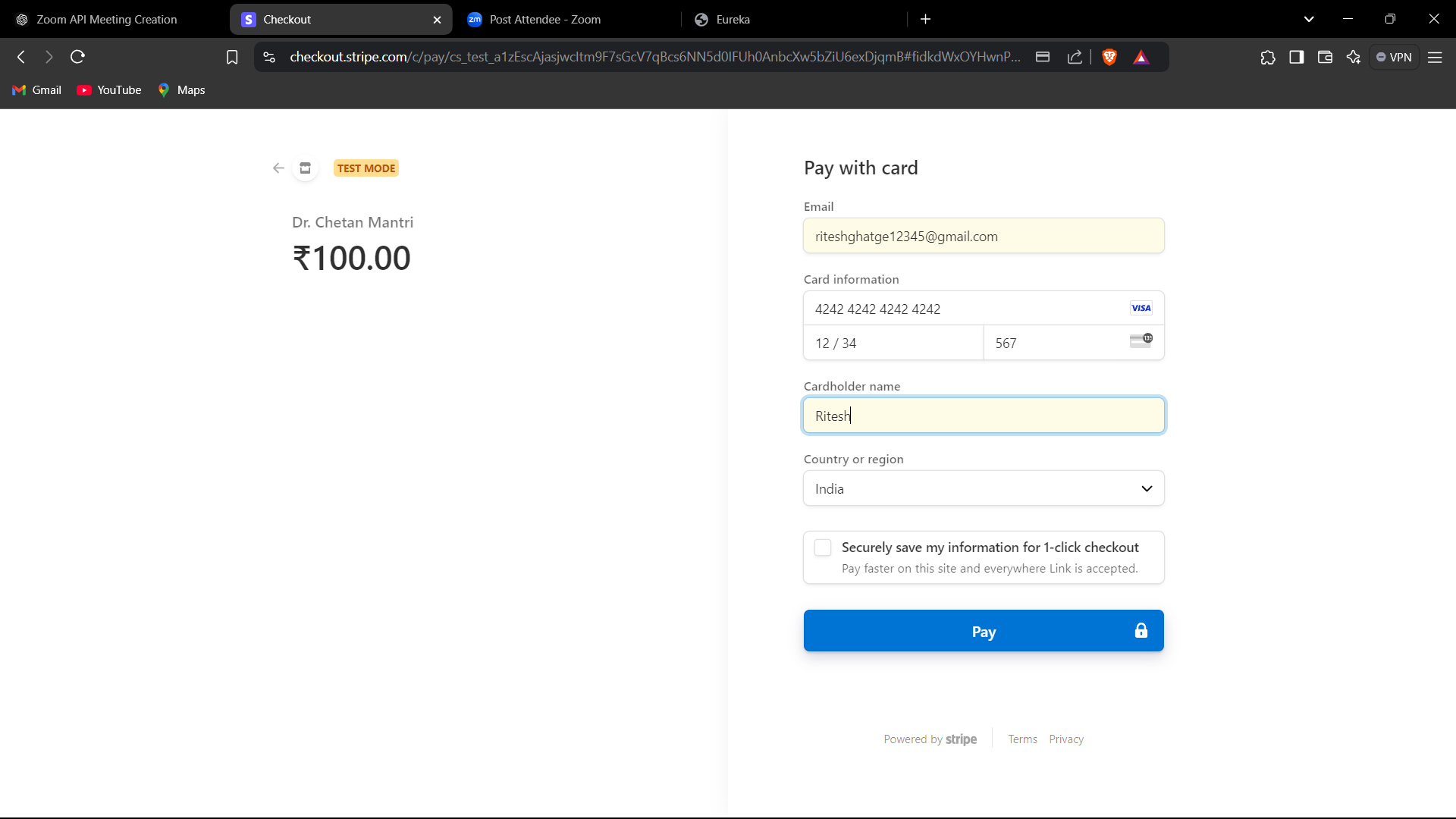Toggle the VPN button
Viewport: 1456px width, 819px height.
(x=1394, y=57)
